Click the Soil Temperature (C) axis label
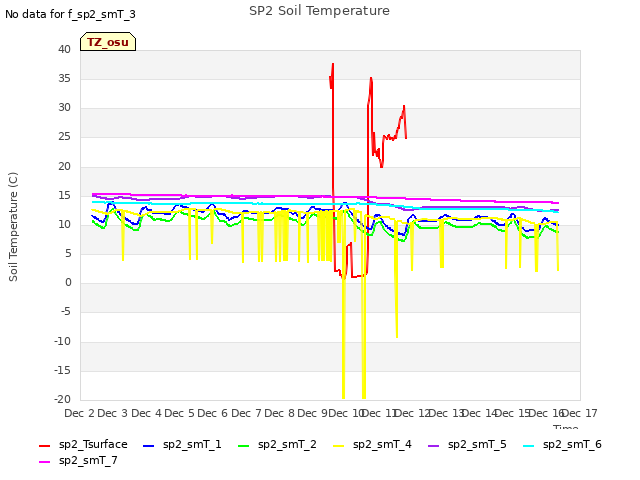 pos(13,227)
